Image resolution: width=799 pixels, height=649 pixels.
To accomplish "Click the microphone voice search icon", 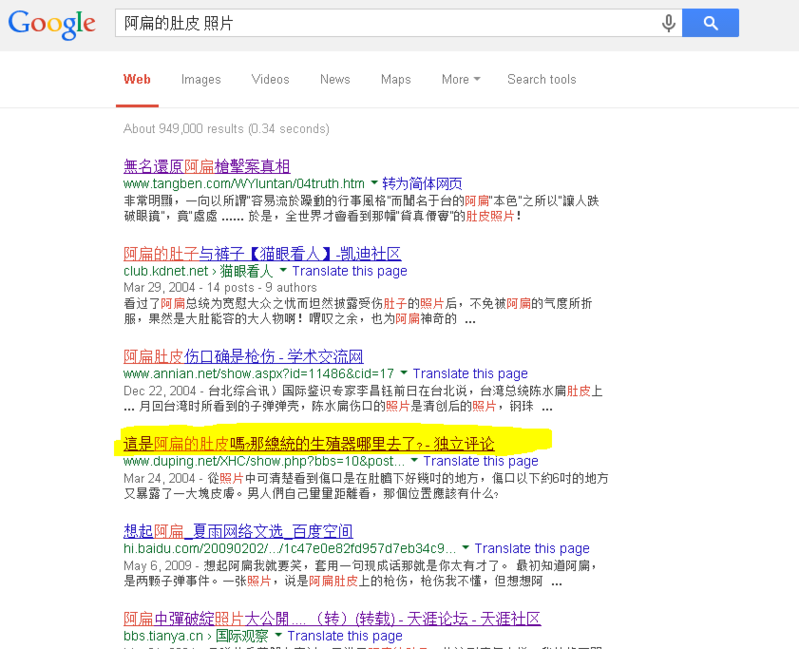I will (668, 23).
